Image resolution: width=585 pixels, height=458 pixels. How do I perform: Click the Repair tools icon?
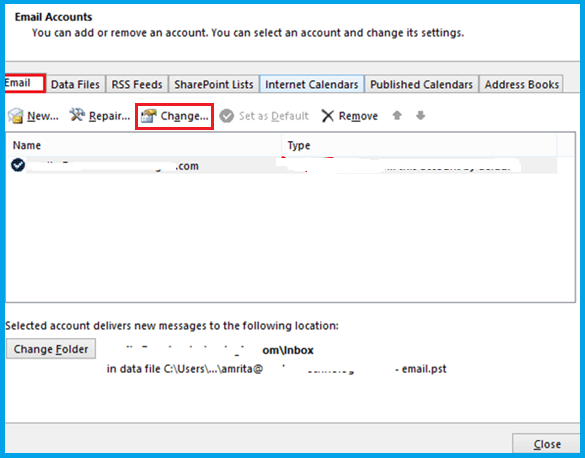[x=77, y=115]
